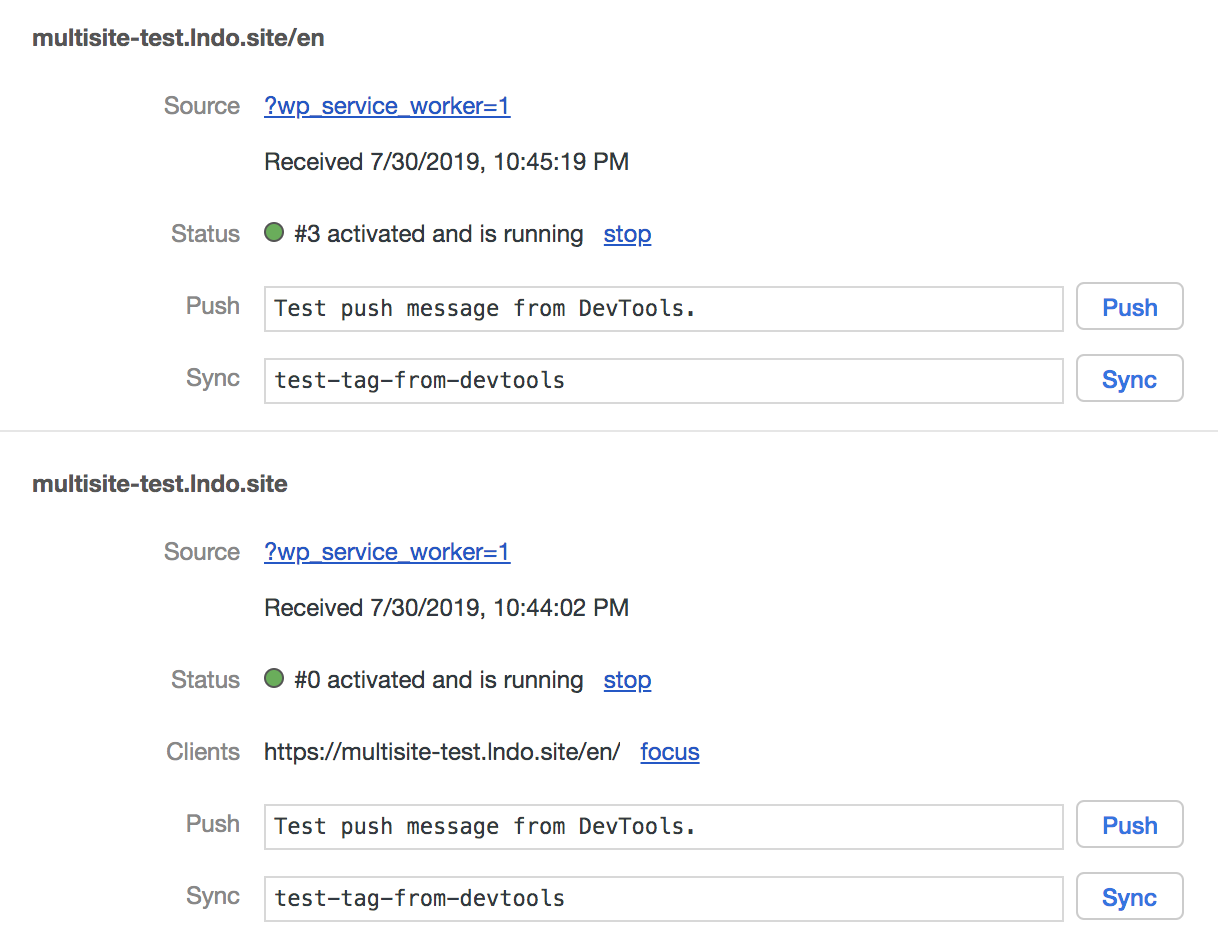Viewport: 1218px width, 938px height.
Task: Click the Status label of the #0 worker
Action: 205,680
